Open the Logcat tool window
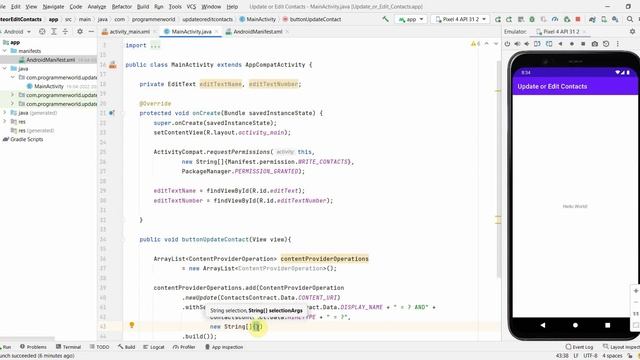 click(153, 347)
